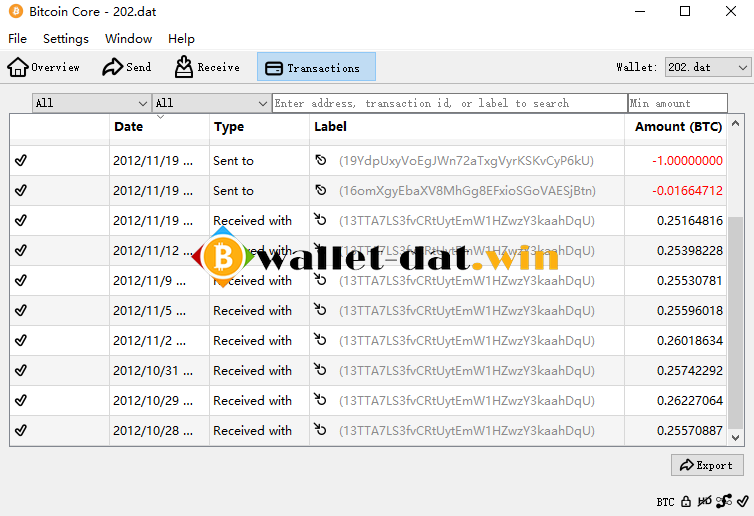The width and height of the screenshot is (754, 516).
Task: Select Received with in 0.26018634 row
Action: click(x=252, y=340)
